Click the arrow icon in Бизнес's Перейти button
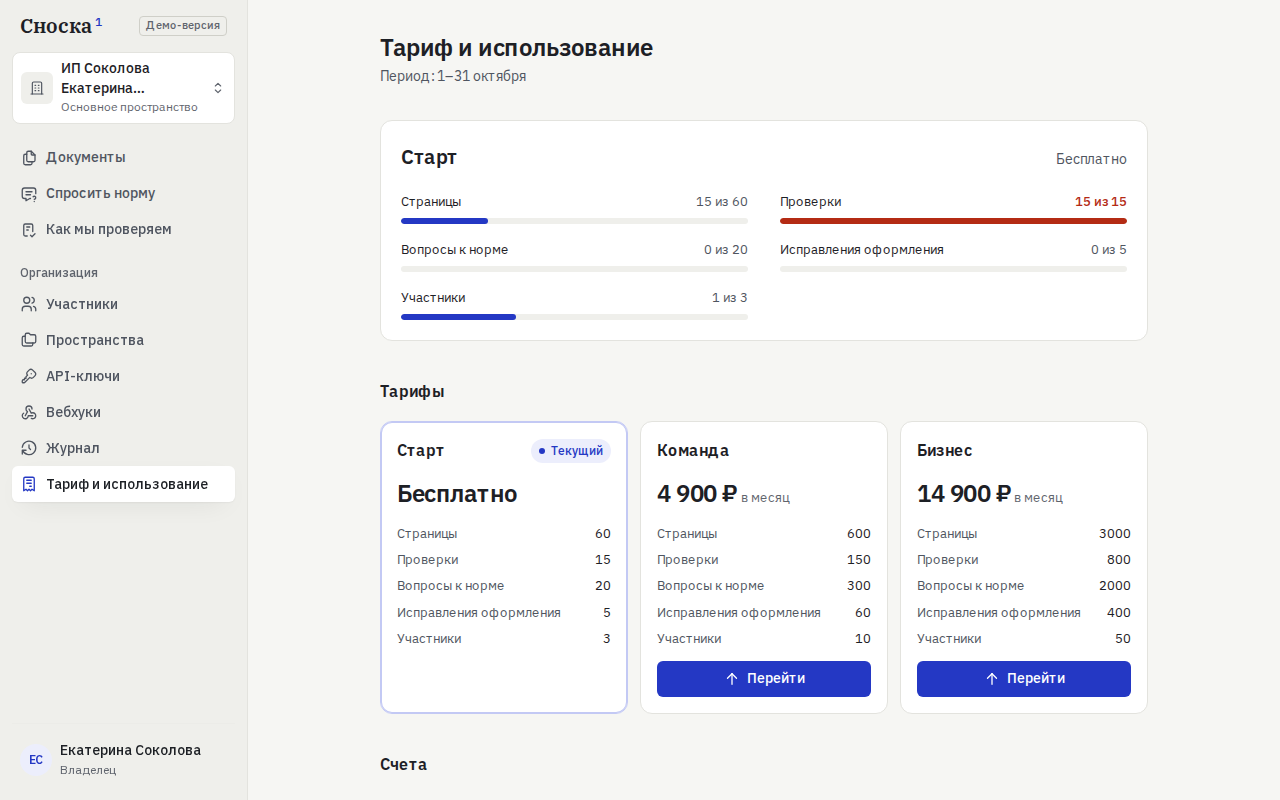 click(992, 679)
